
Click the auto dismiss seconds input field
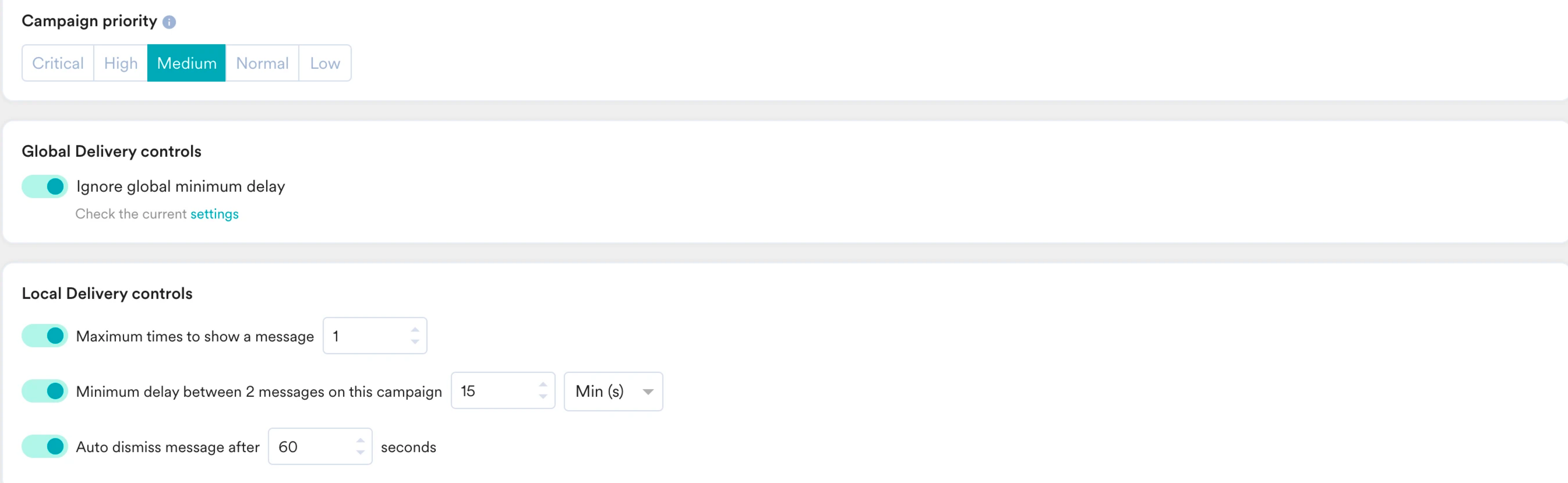pos(320,447)
